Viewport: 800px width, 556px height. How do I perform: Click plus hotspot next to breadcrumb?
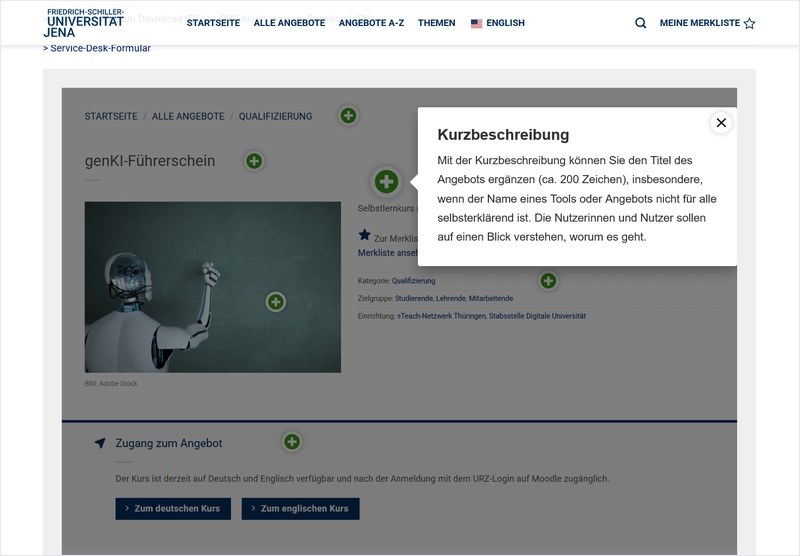[x=348, y=116]
